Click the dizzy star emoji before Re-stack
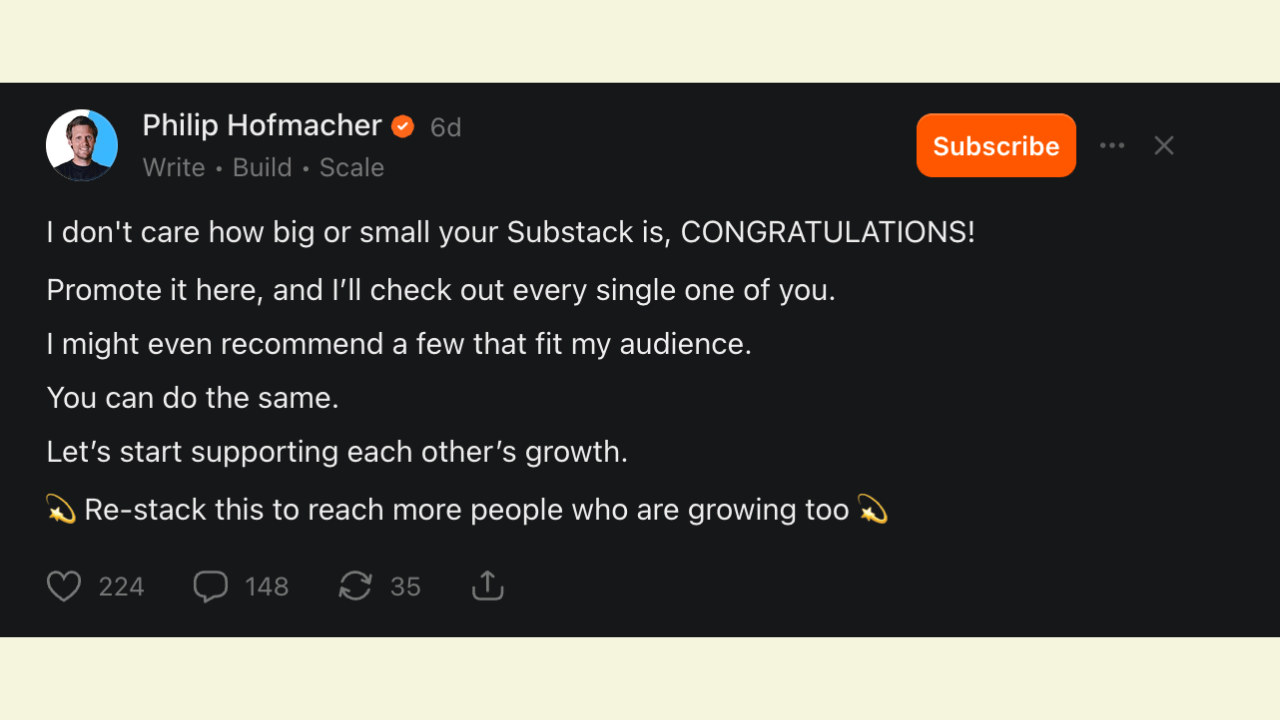The height and width of the screenshot is (720, 1280). click(x=61, y=510)
